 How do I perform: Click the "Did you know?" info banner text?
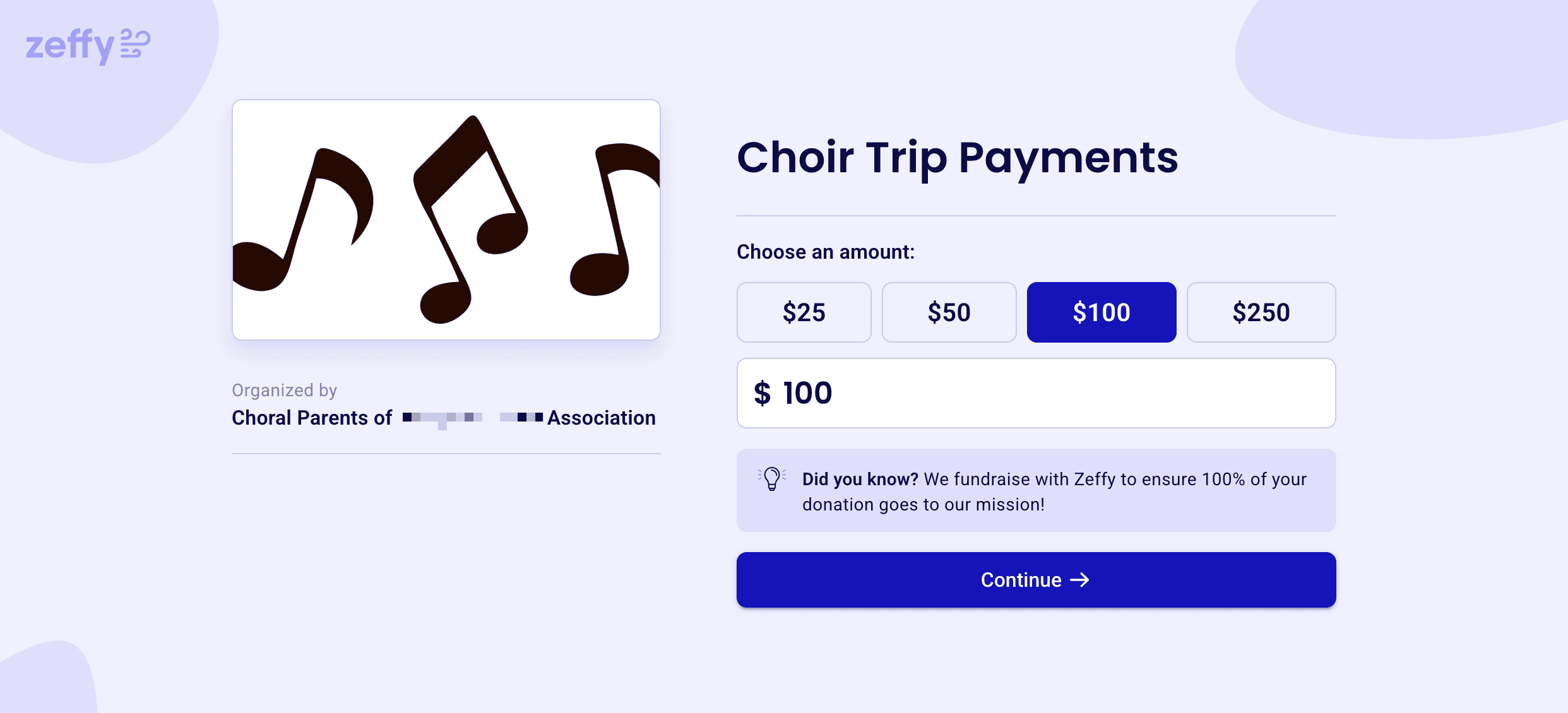(1054, 492)
